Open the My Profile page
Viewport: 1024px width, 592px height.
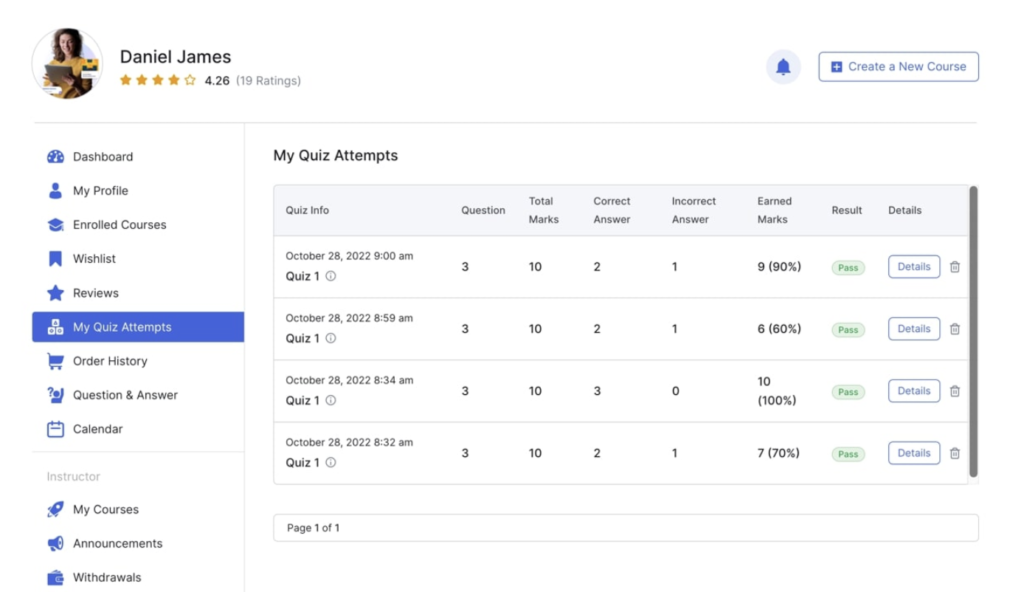(x=100, y=191)
